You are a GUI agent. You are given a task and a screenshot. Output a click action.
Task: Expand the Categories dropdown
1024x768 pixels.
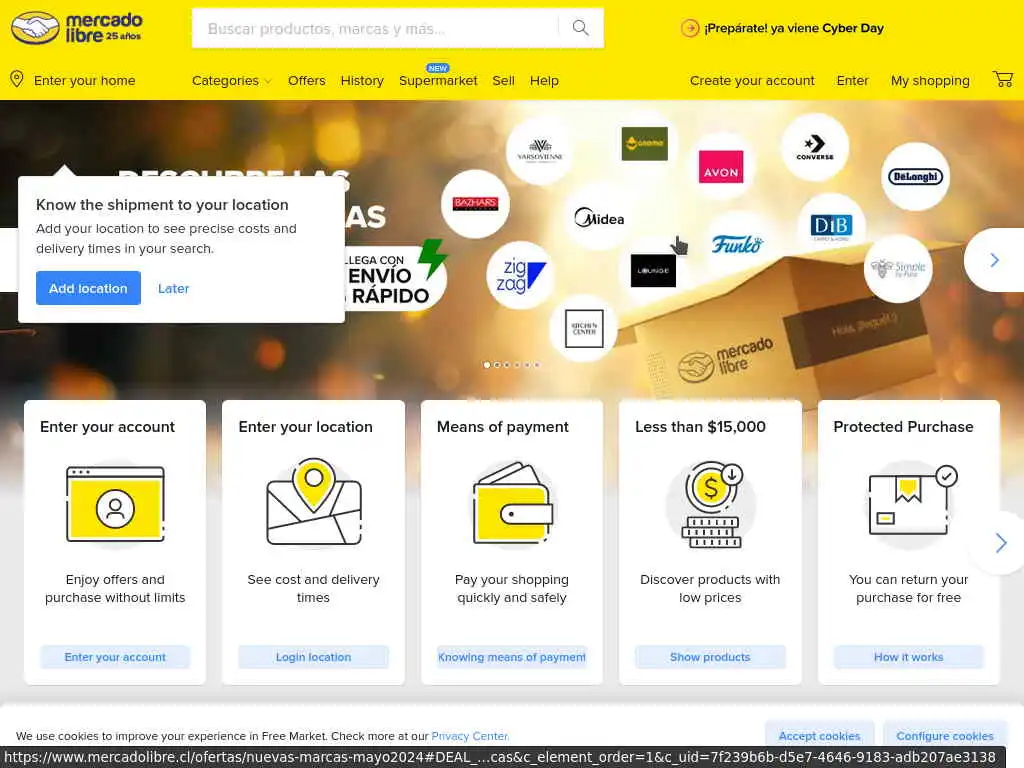click(x=231, y=80)
